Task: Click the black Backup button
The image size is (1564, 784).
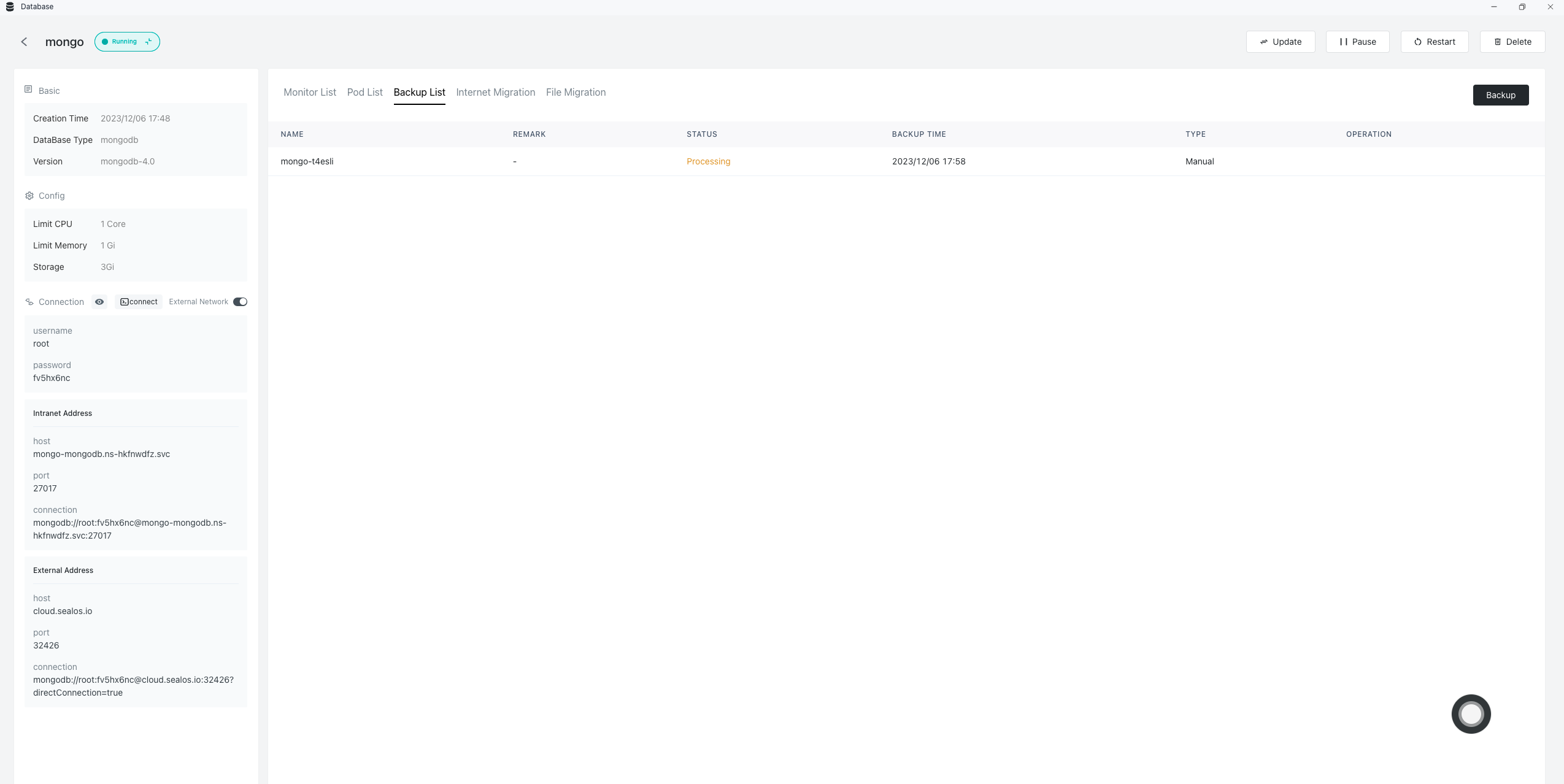Action: pyautogui.click(x=1500, y=95)
